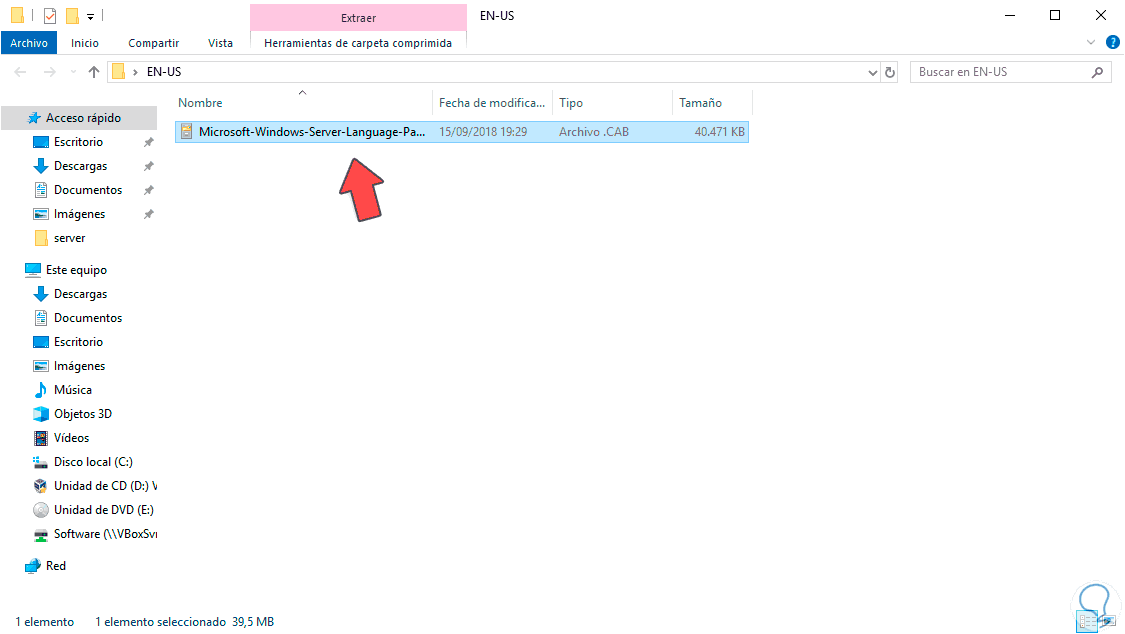Select Red in the navigation pane
Viewport: 1125px width, 634px height.
coord(56,566)
